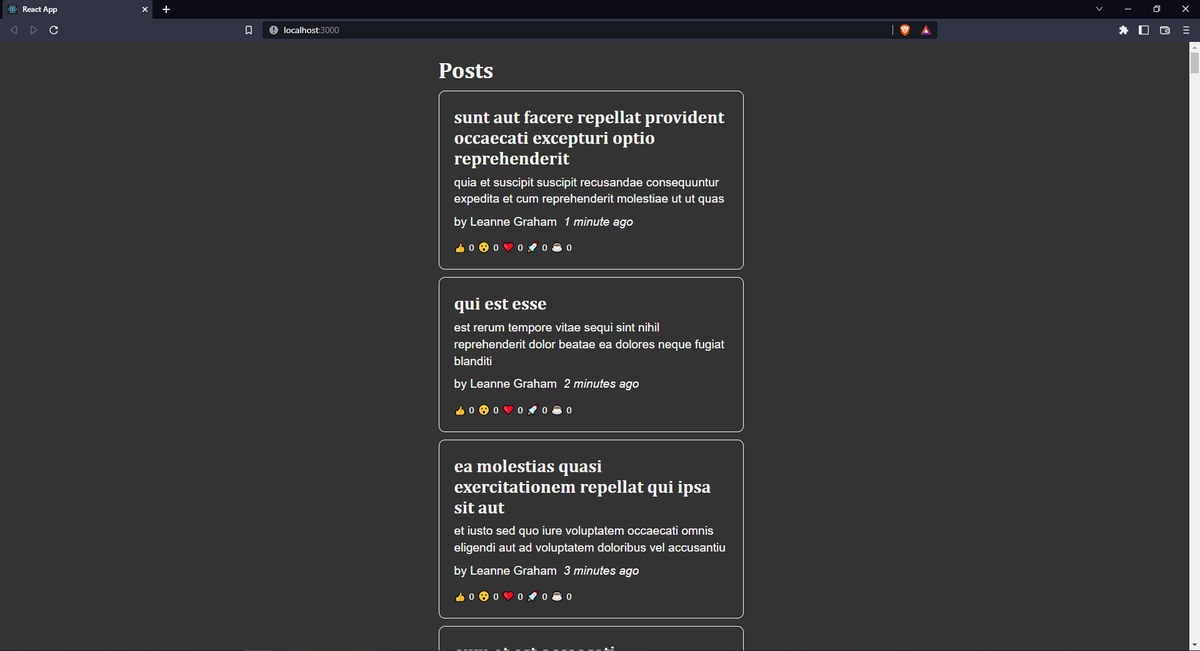This screenshot has height=651, width=1200.
Task: Click body text 'quia et suscipit suscipit recusandae'
Action: [x=589, y=191]
